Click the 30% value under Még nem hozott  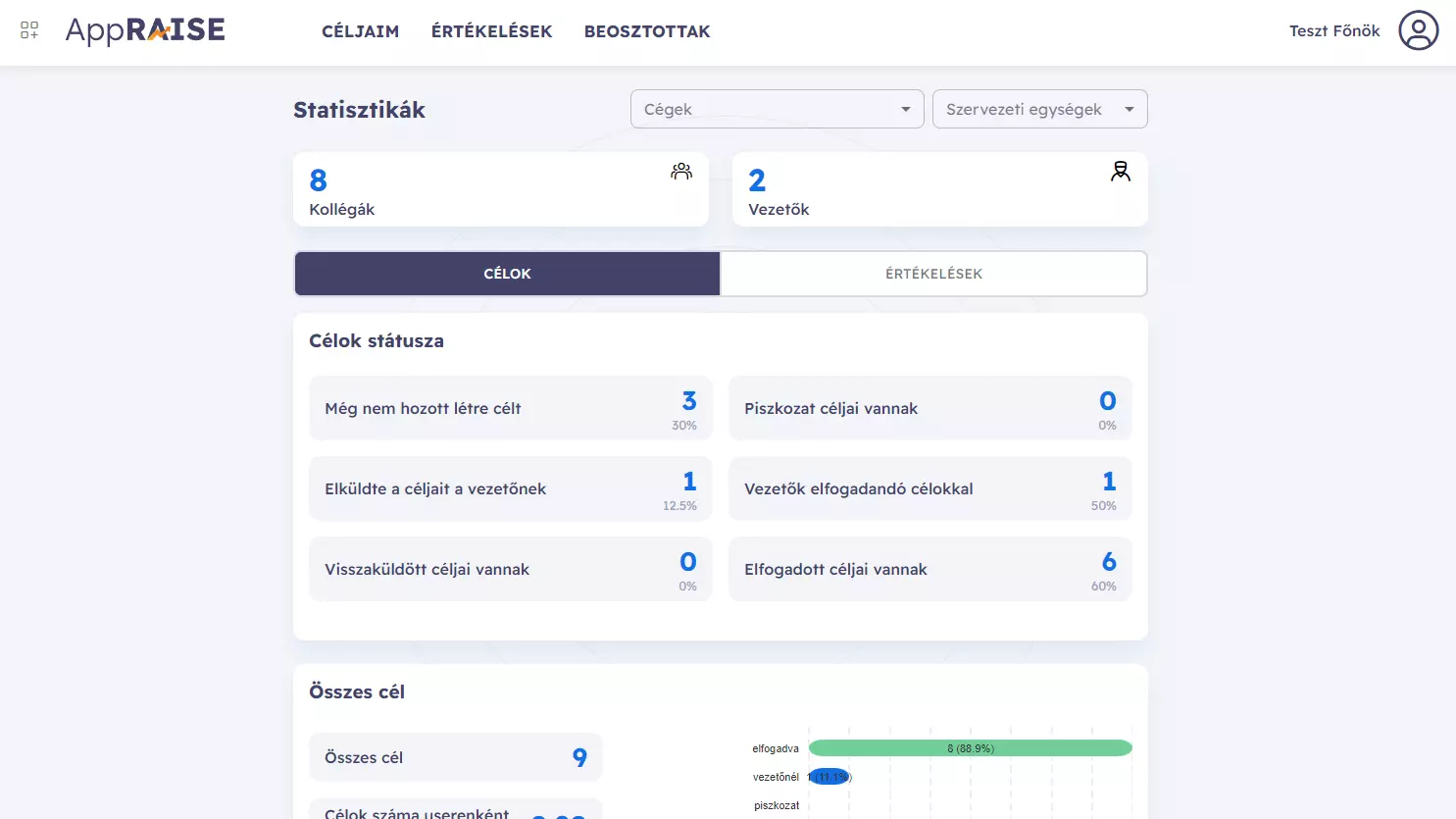click(684, 426)
